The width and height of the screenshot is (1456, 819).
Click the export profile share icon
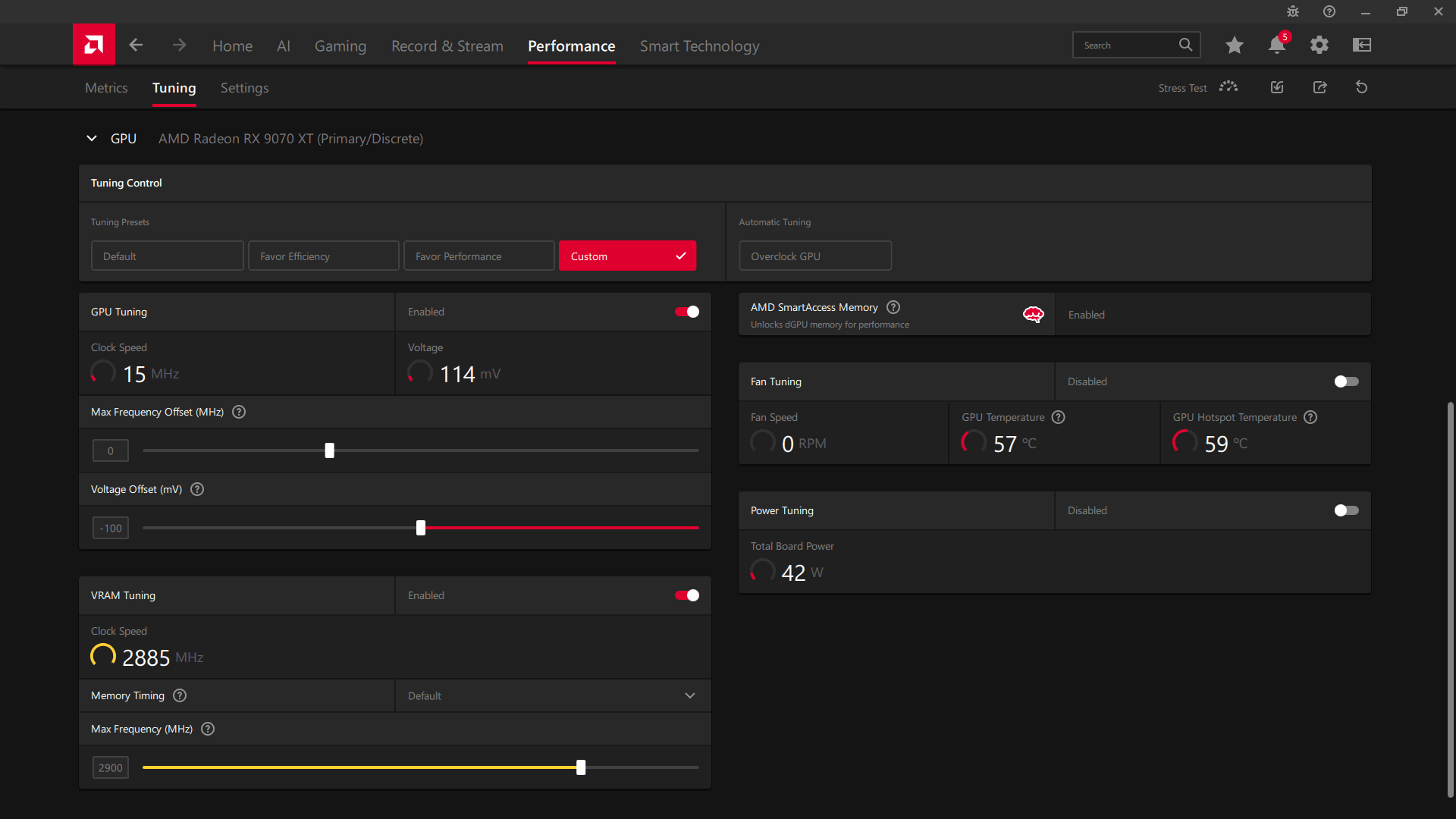1319,87
